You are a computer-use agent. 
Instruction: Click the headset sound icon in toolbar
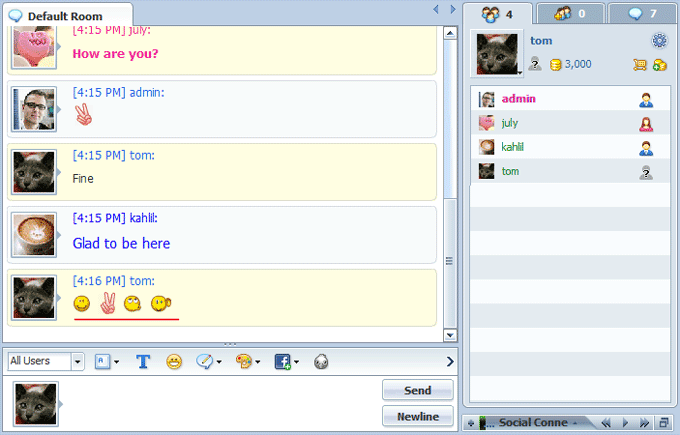click(x=321, y=361)
